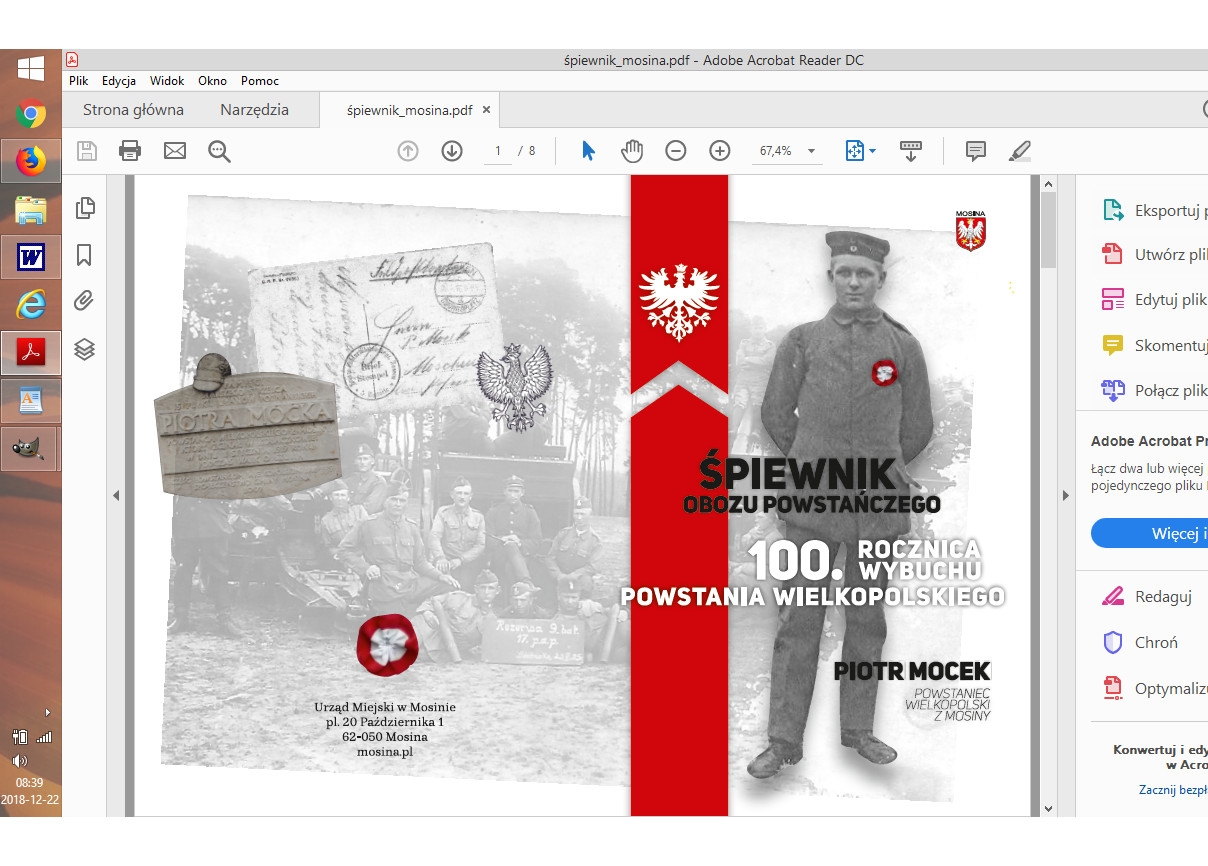Switch to the Narzędzia tab

(x=254, y=110)
